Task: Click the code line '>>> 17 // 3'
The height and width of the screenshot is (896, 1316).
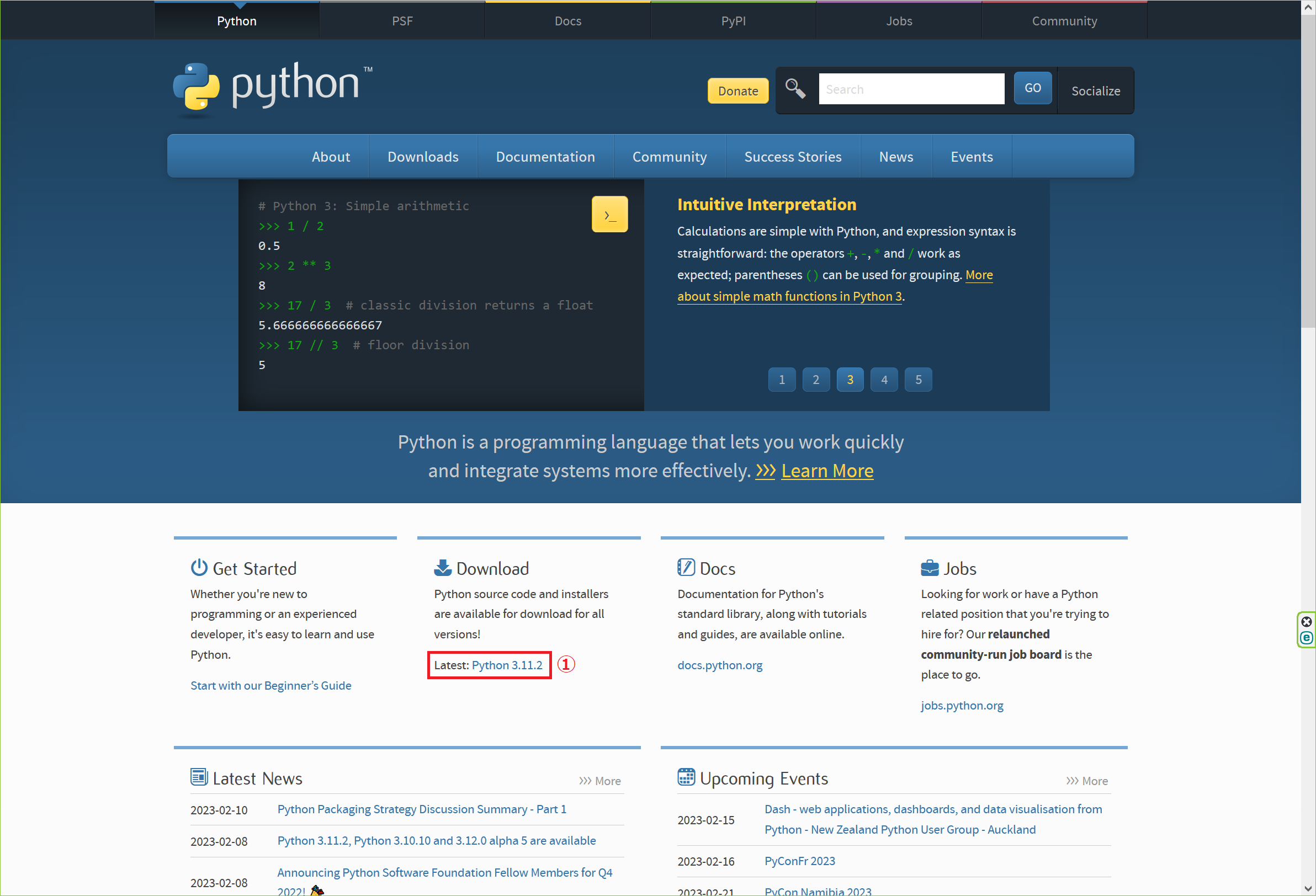Action: pos(298,345)
